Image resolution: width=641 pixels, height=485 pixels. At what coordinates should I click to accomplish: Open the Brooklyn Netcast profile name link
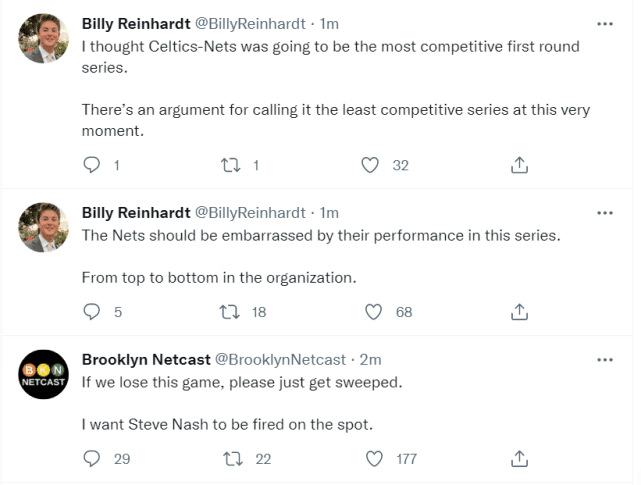tap(144, 359)
